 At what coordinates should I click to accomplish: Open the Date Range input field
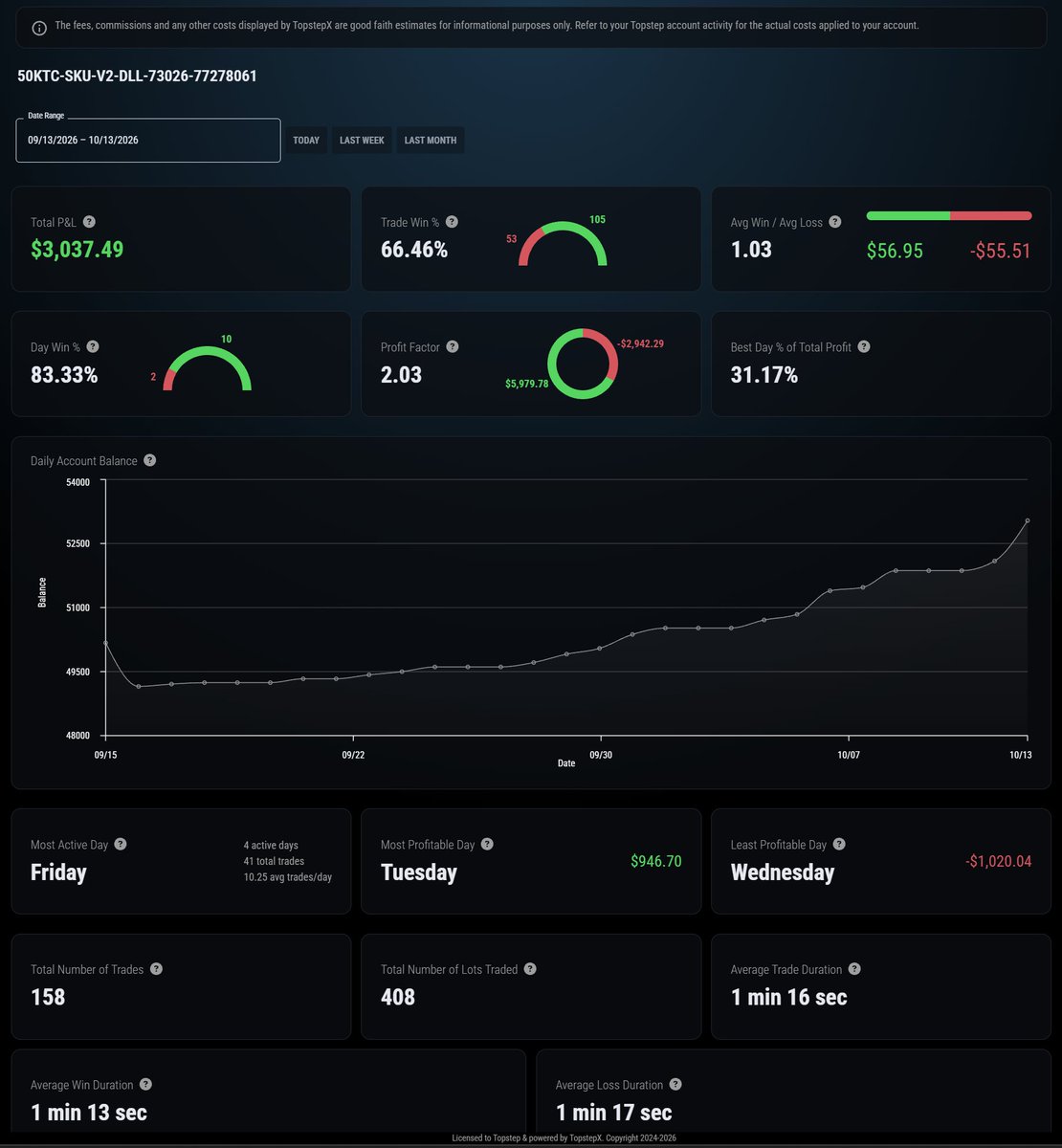(x=148, y=141)
